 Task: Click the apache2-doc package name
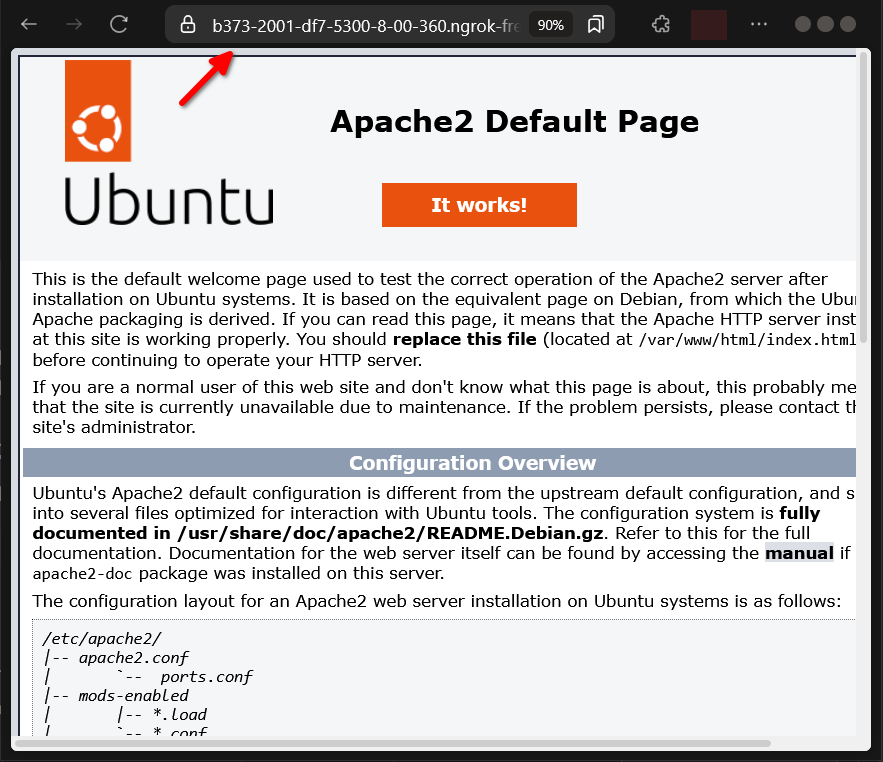(82, 573)
